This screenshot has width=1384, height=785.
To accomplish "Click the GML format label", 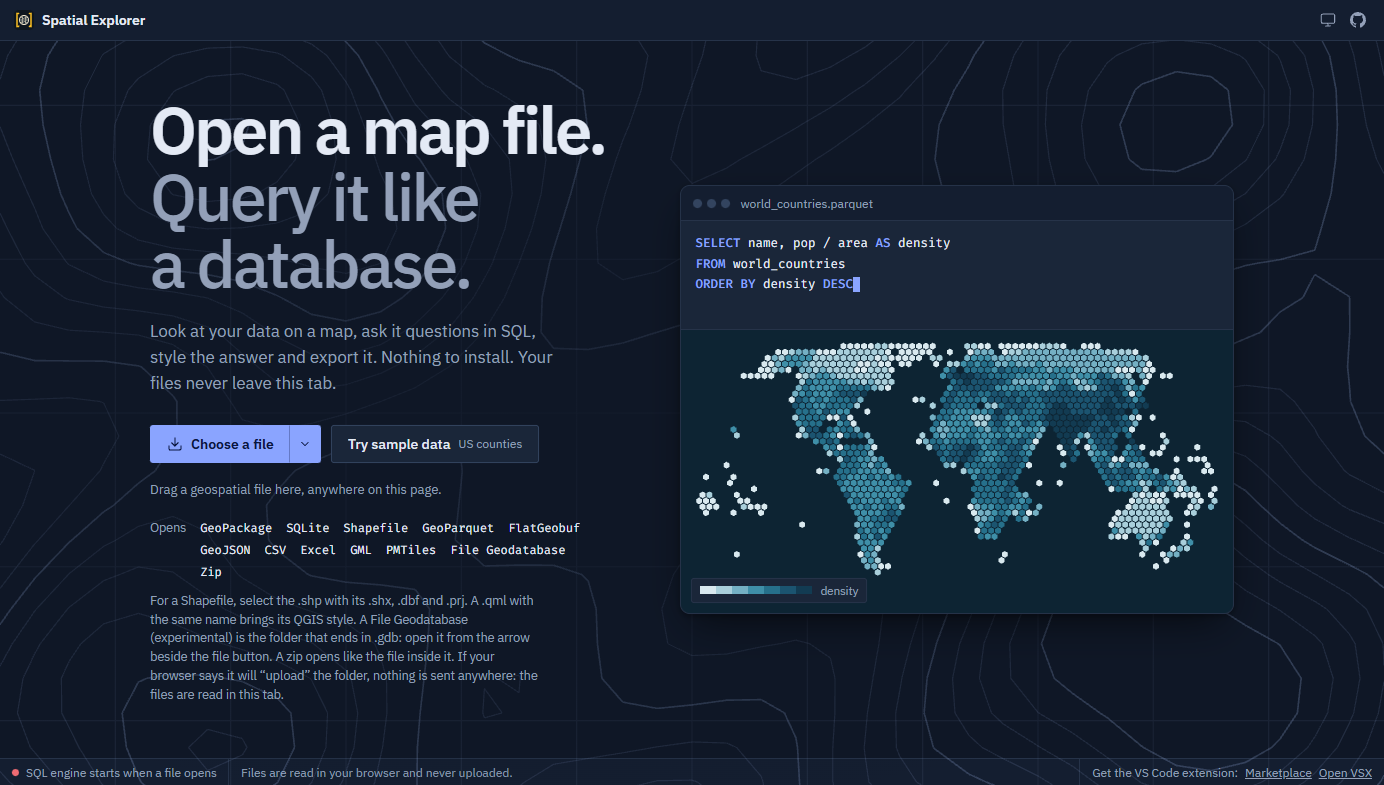I will click(x=361, y=550).
